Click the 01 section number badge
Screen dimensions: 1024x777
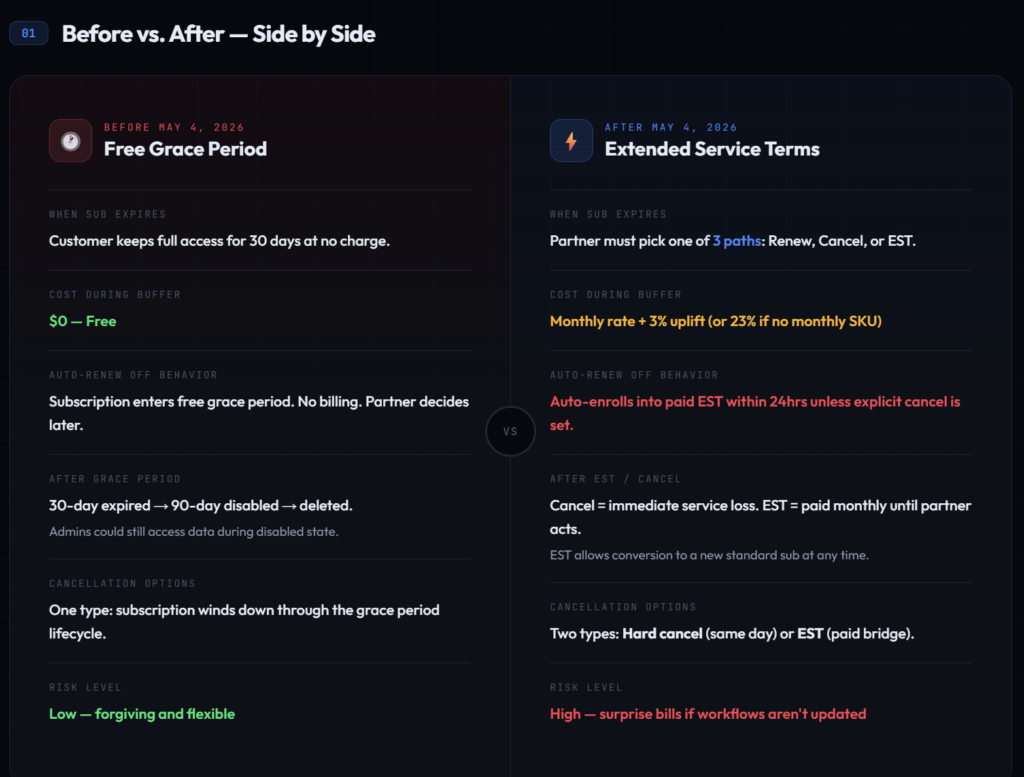[x=28, y=34]
